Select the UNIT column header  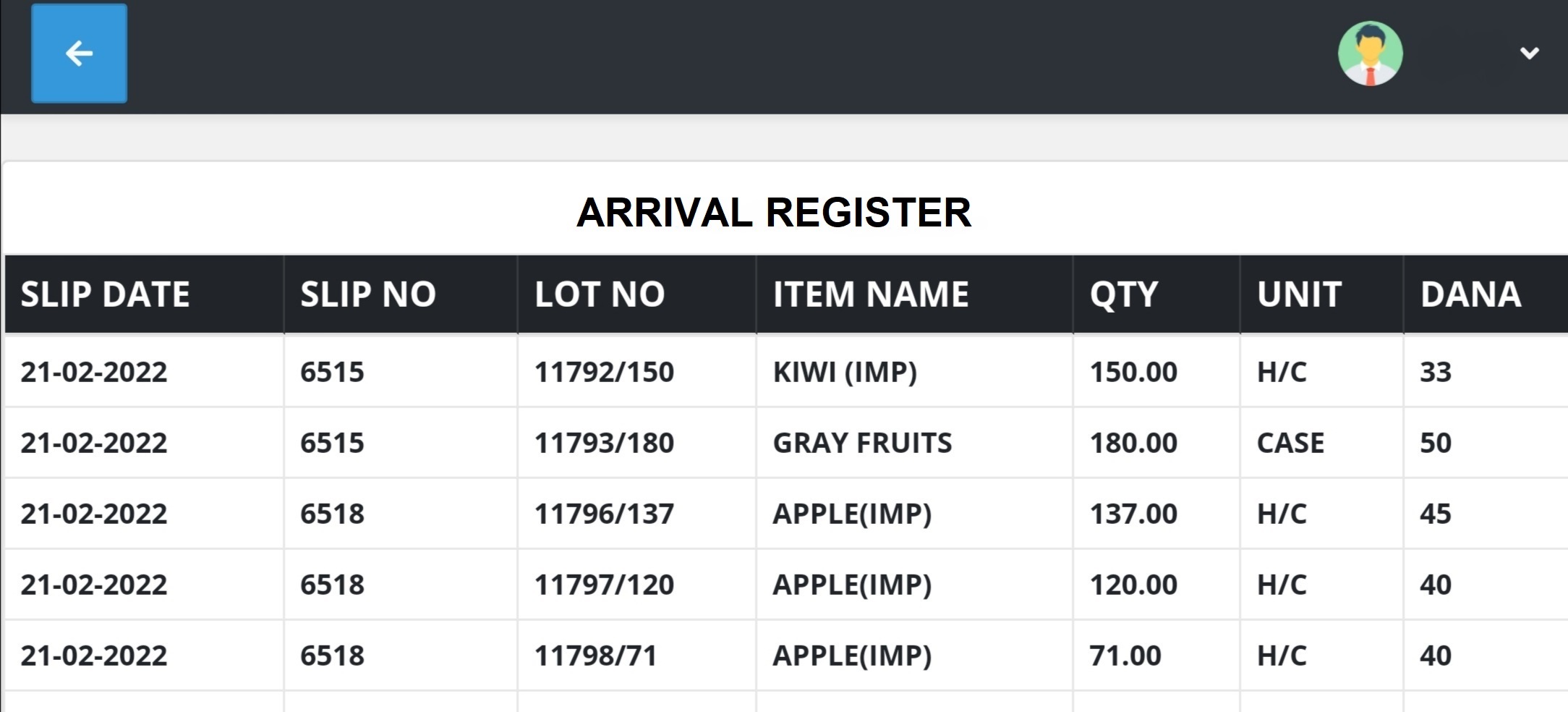coord(1299,294)
